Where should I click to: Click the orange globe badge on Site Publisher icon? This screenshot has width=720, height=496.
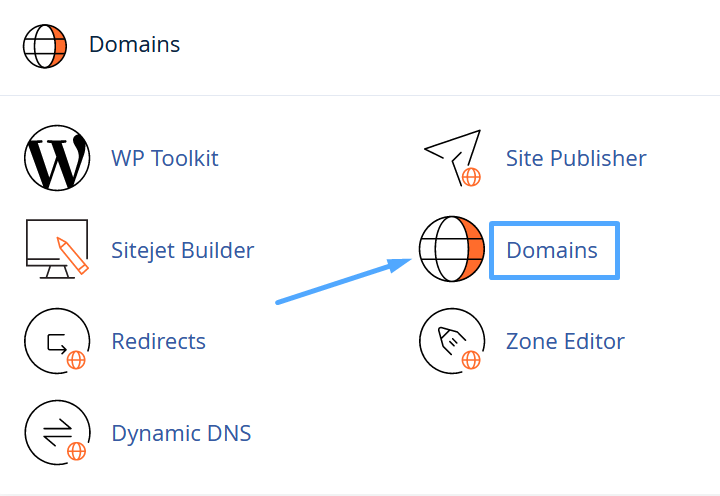point(471,177)
